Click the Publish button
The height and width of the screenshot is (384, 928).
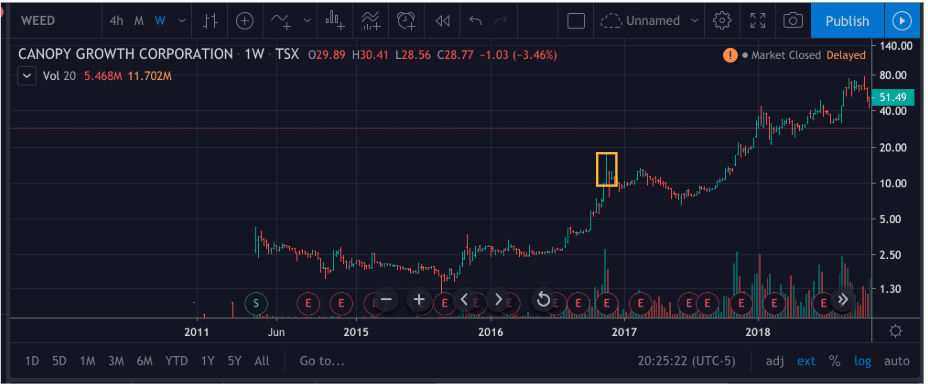click(847, 21)
